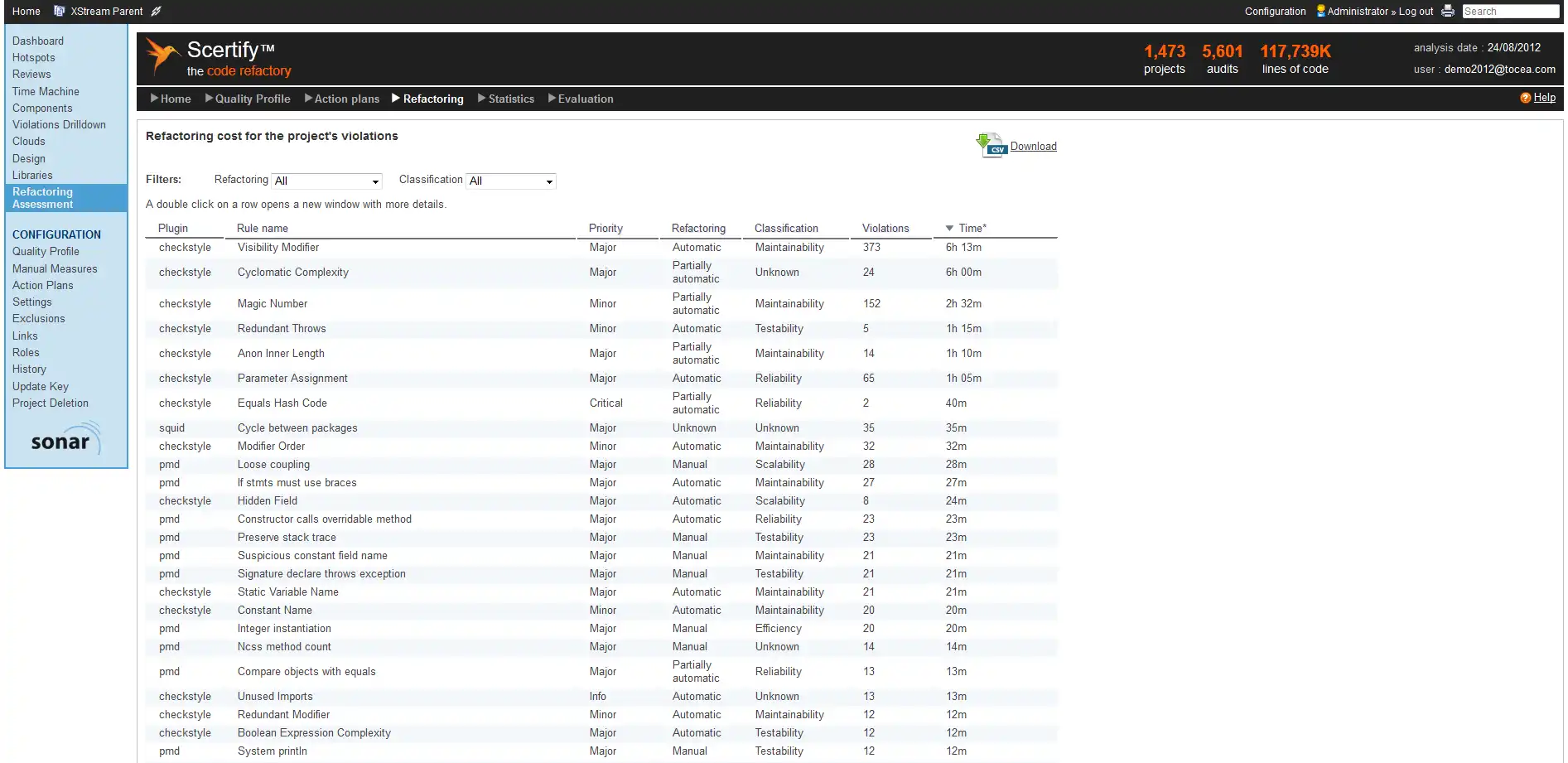The height and width of the screenshot is (763, 1568).
Task: Click the CSV download icon
Action: [991, 146]
